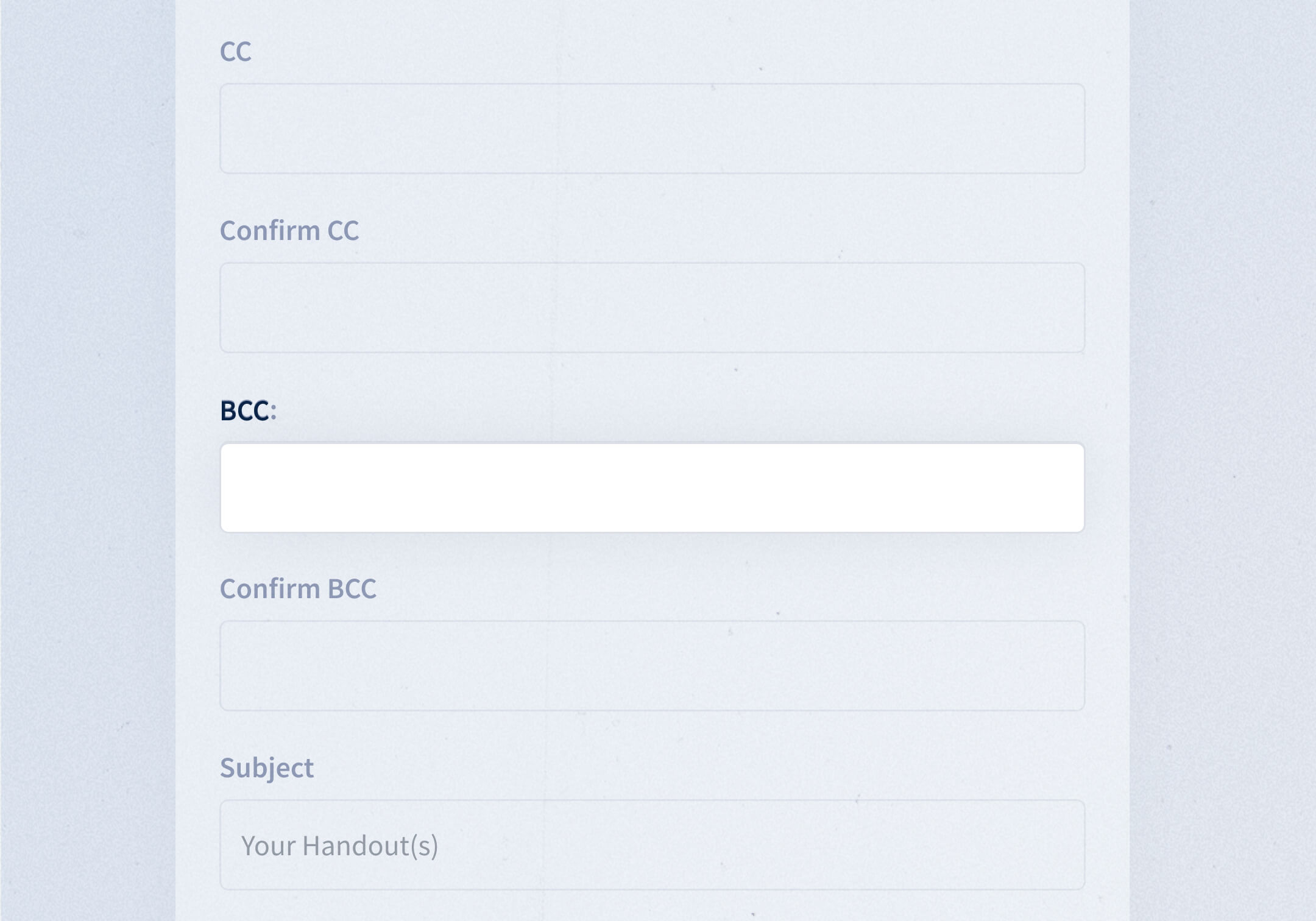This screenshot has width=1316, height=921.
Task: Click the highlighted BCC input field
Action: [652, 487]
